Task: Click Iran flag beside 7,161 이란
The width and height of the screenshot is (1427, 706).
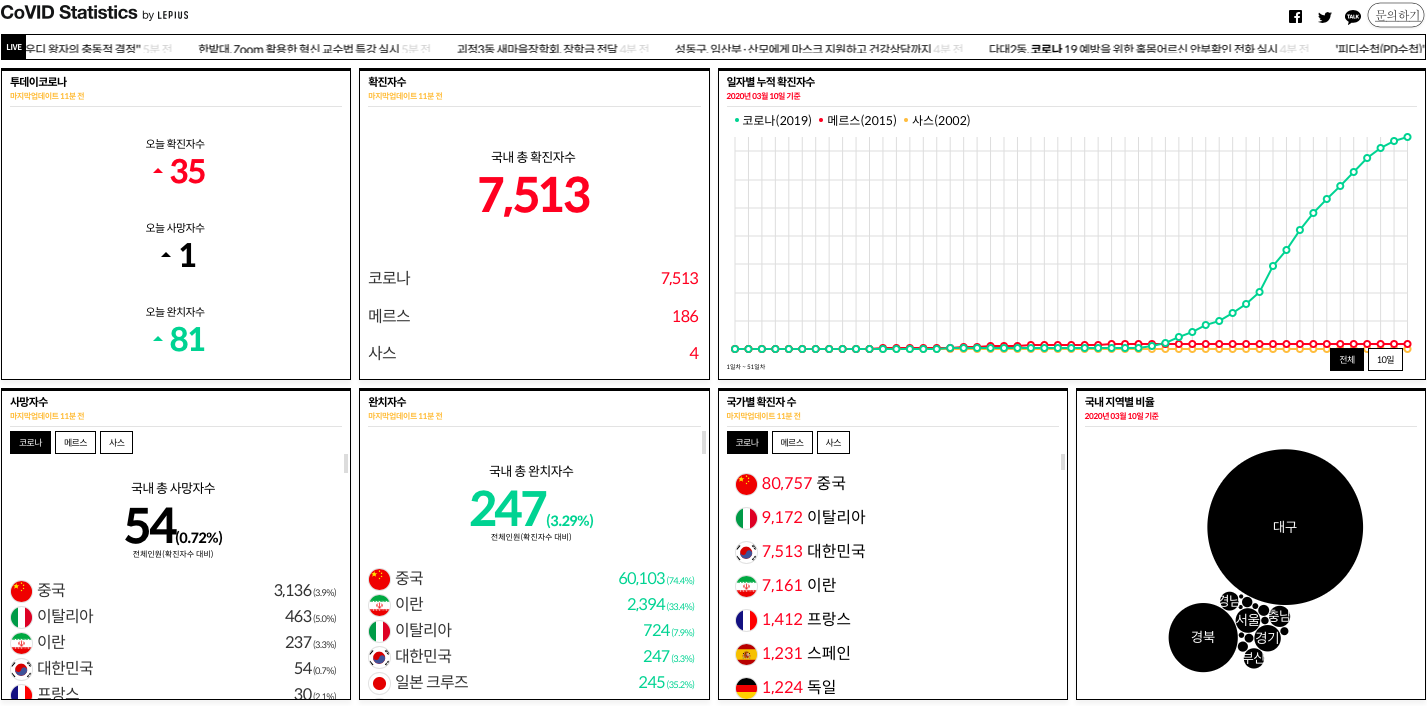Action: [746, 586]
